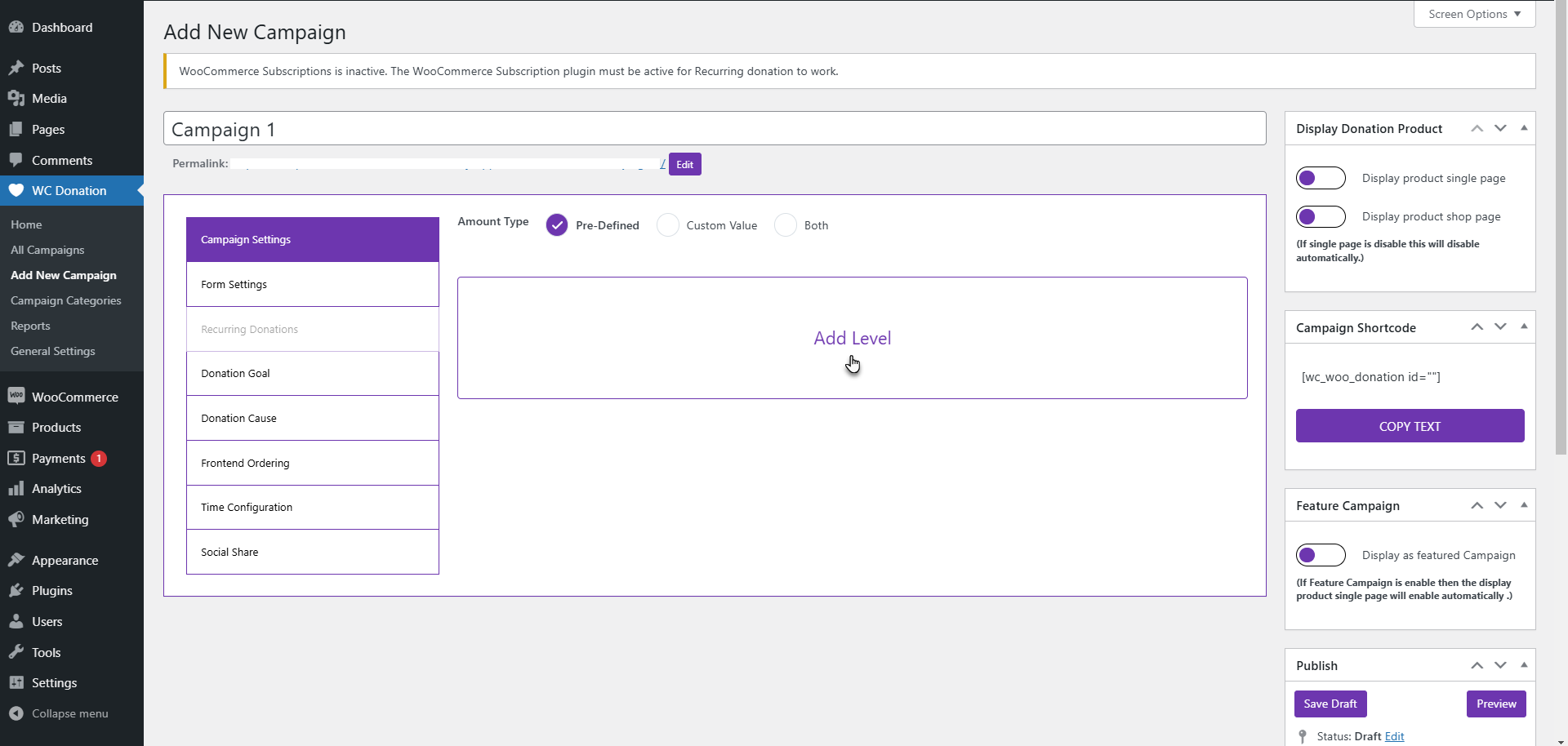Viewport: 1568px width, 746px height.
Task: Click the page vertical scrollbar
Action: pyautogui.click(x=1561, y=245)
